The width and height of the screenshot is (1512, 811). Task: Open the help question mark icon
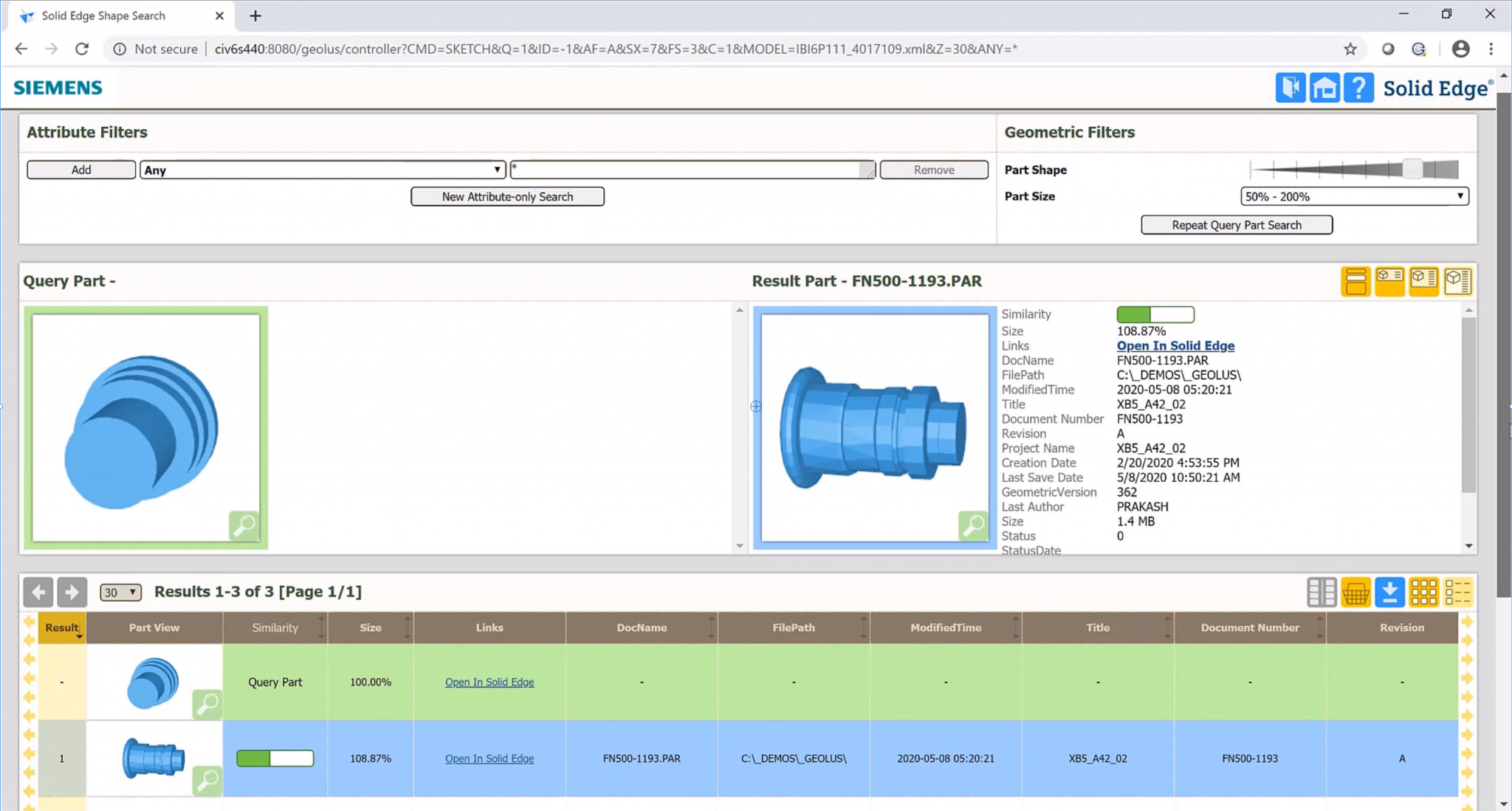pyautogui.click(x=1358, y=87)
